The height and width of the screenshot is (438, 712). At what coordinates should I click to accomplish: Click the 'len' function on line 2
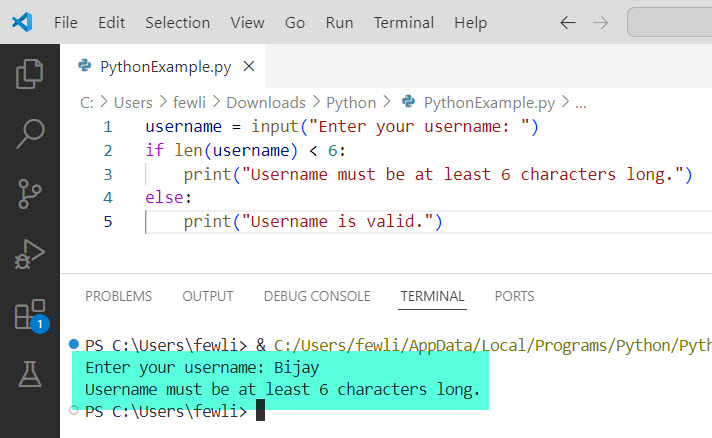pyautogui.click(x=188, y=150)
